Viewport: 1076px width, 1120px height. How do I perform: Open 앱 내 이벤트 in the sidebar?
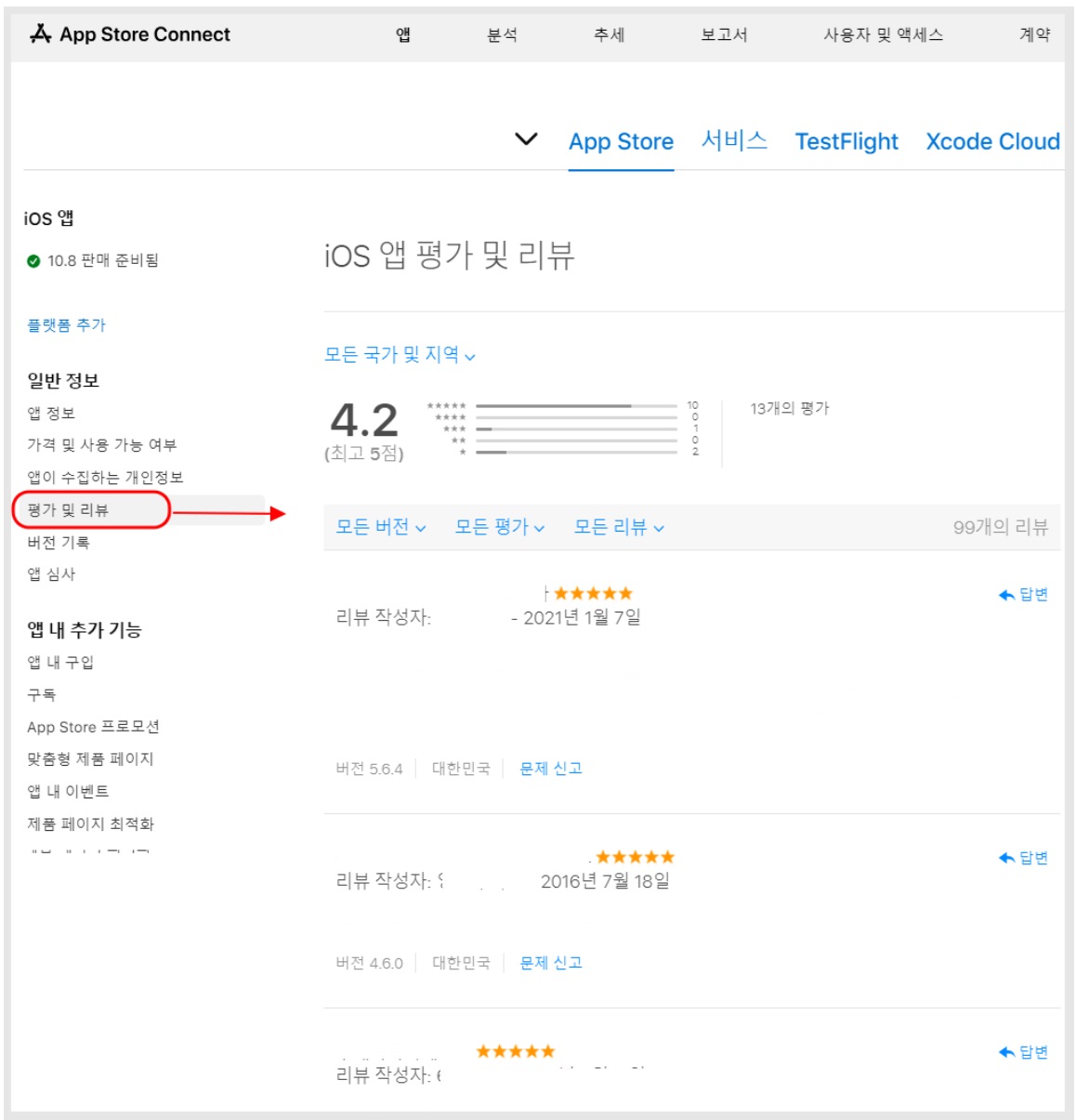68,791
